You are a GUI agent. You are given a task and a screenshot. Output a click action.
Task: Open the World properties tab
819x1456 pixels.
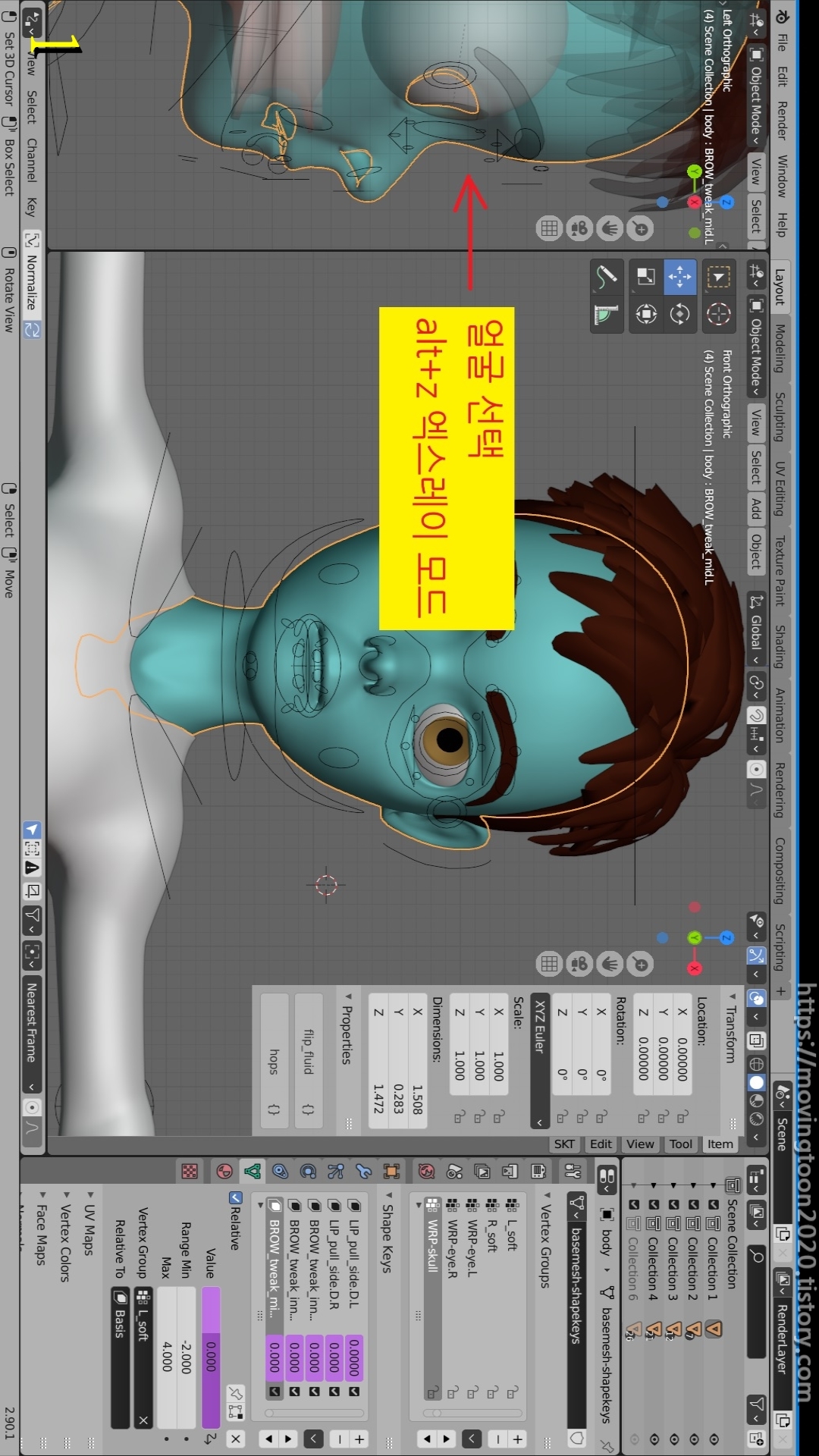click(426, 1172)
